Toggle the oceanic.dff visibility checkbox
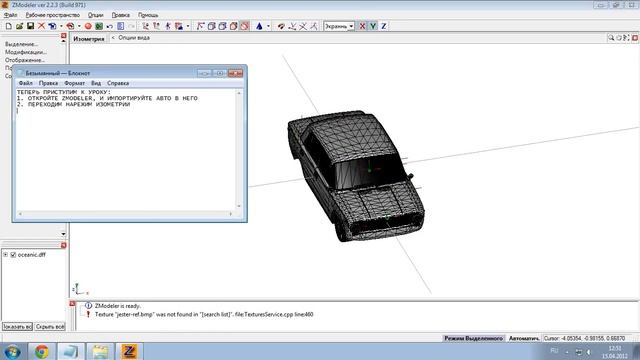 (13, 255)
